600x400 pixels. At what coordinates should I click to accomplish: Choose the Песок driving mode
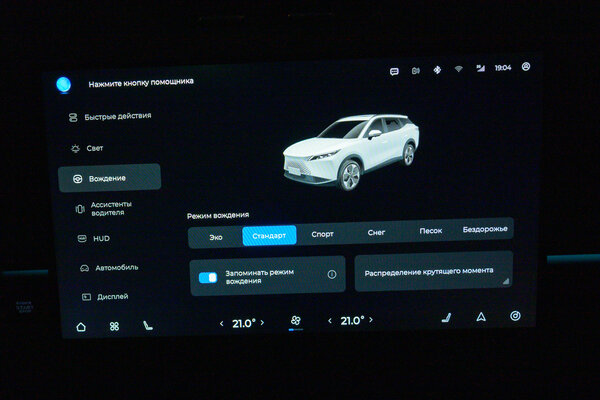(430, 231)
